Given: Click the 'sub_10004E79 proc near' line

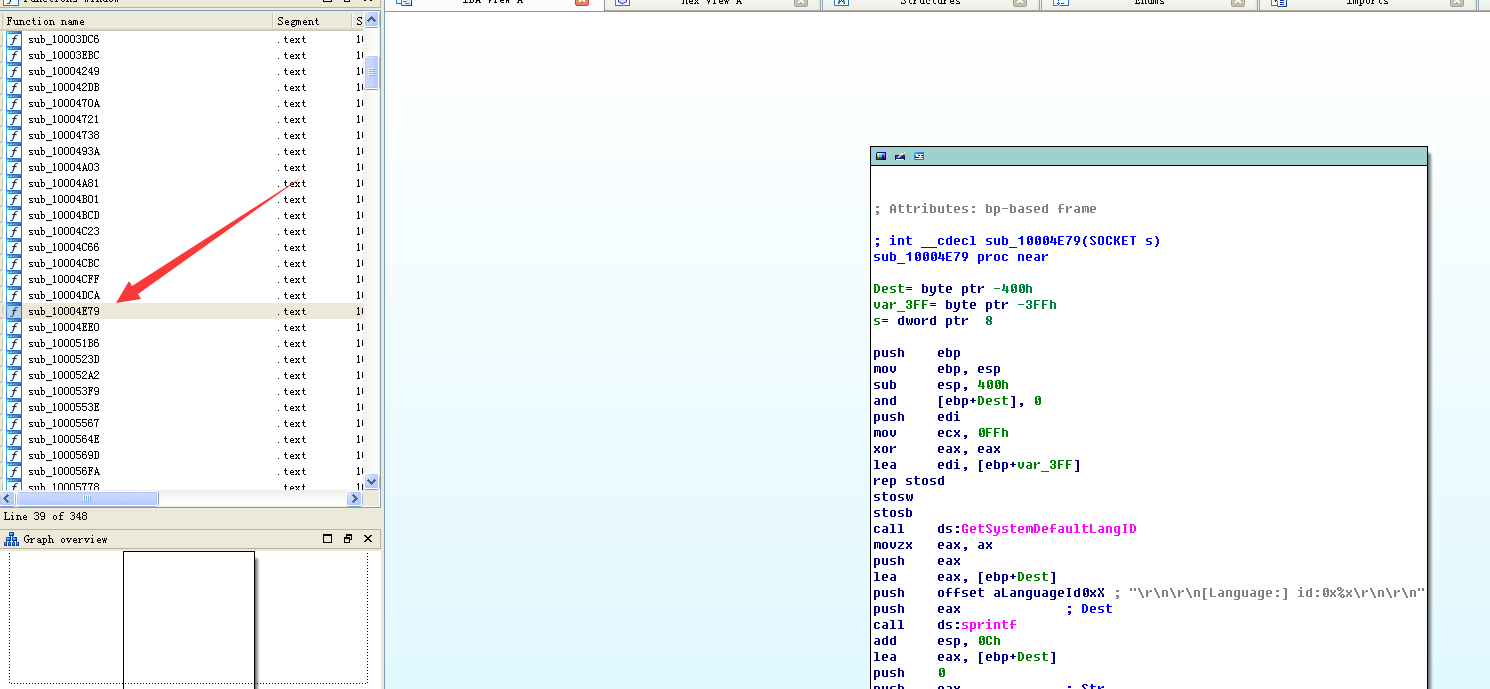Looking at the screenshot, I should (x=961, y=257).
